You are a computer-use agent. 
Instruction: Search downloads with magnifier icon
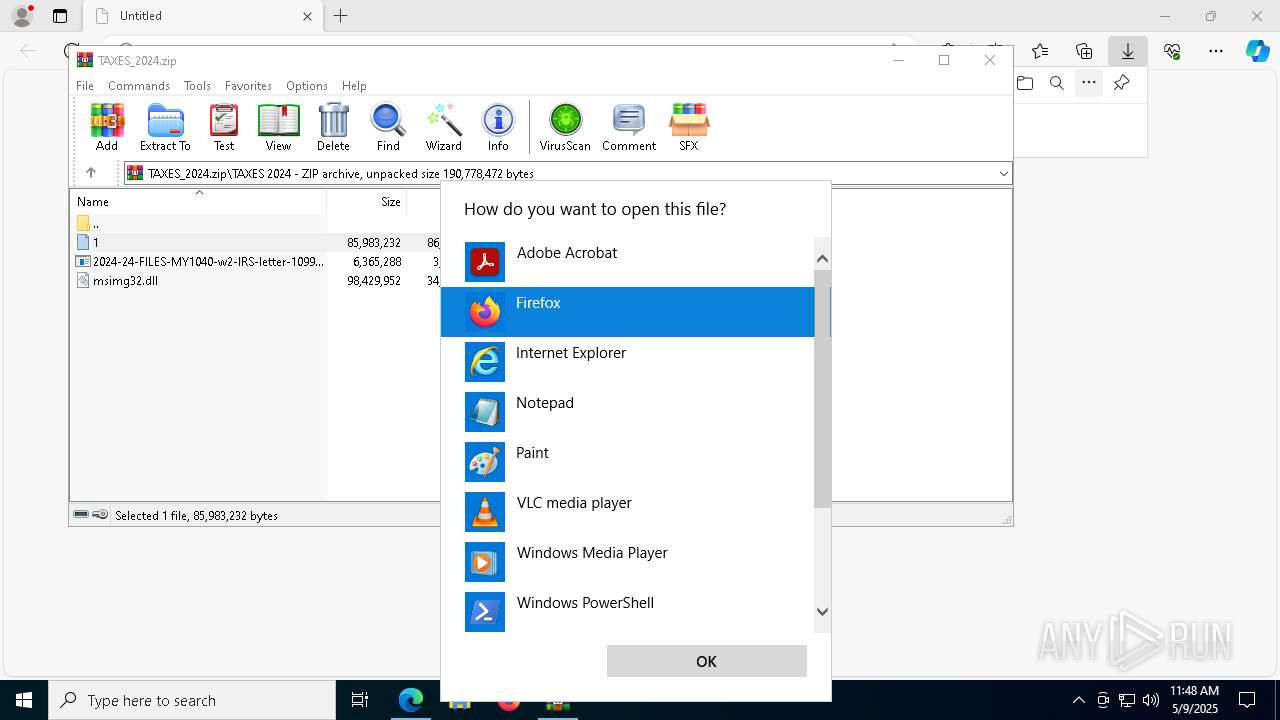(x=1057, y=83)
